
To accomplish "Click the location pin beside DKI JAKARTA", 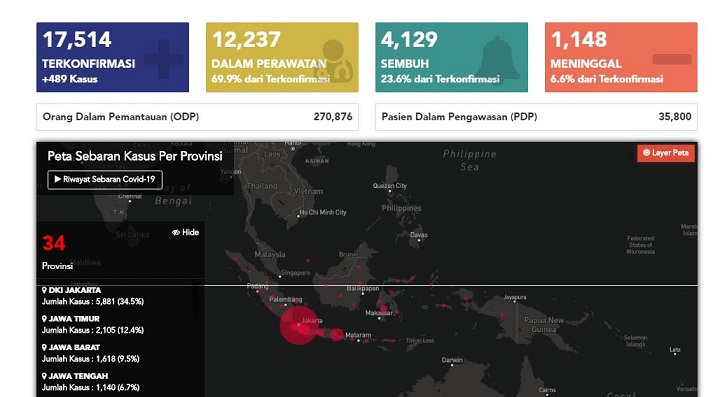I will pos(45,290).
